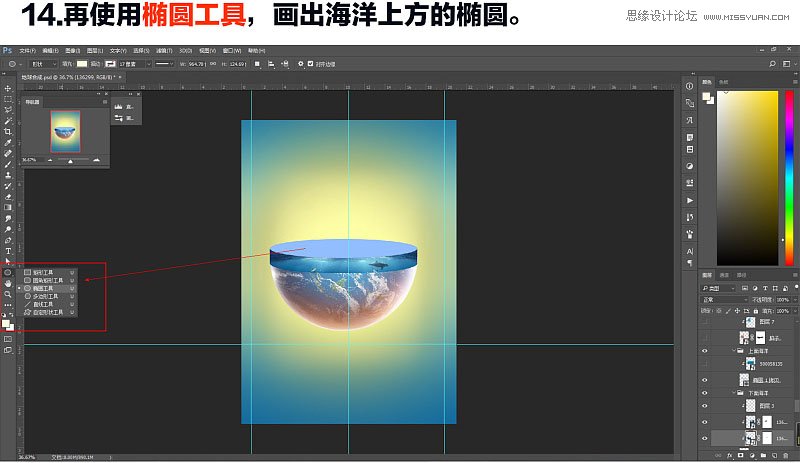Select the Gradient tool

tap(8, 207)
